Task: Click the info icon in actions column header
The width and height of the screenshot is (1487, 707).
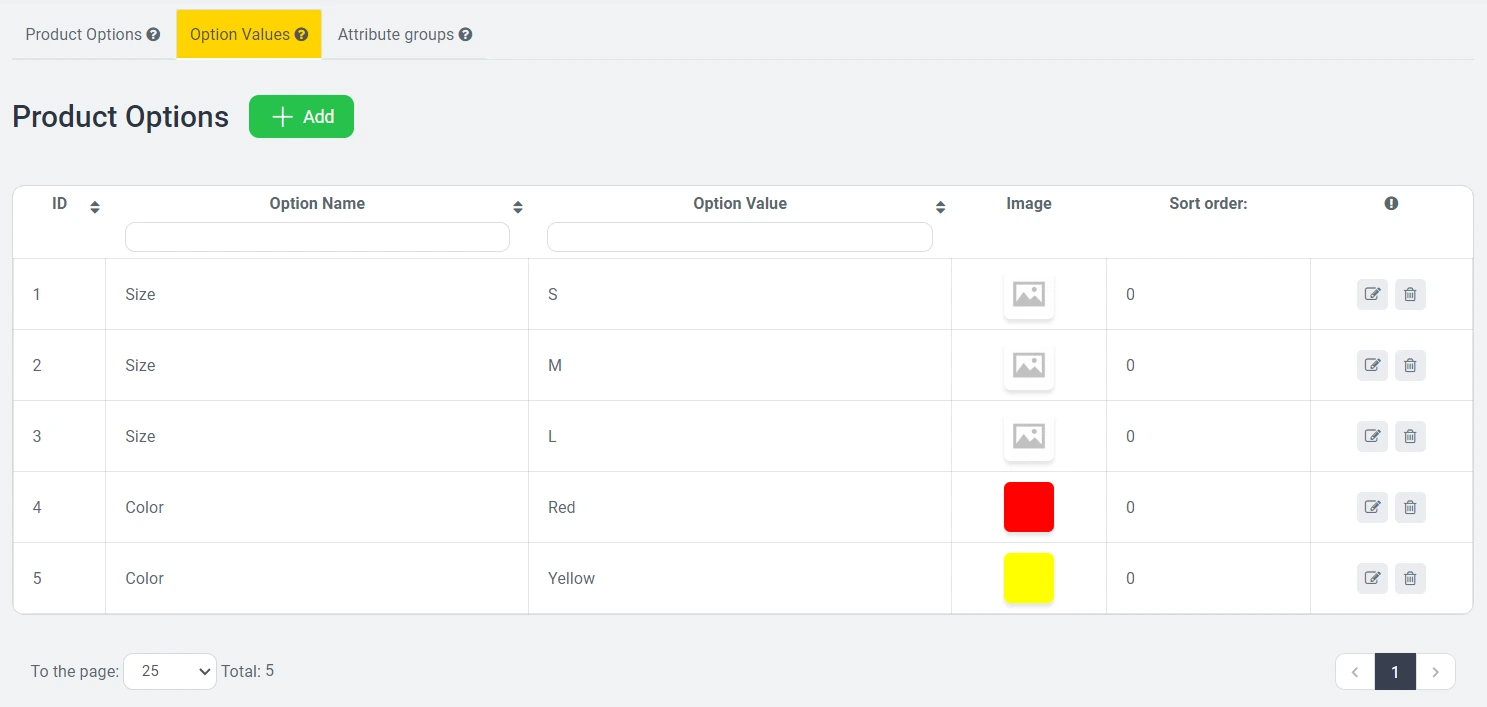Action: pyautogui.click(x=1391, y=203)
